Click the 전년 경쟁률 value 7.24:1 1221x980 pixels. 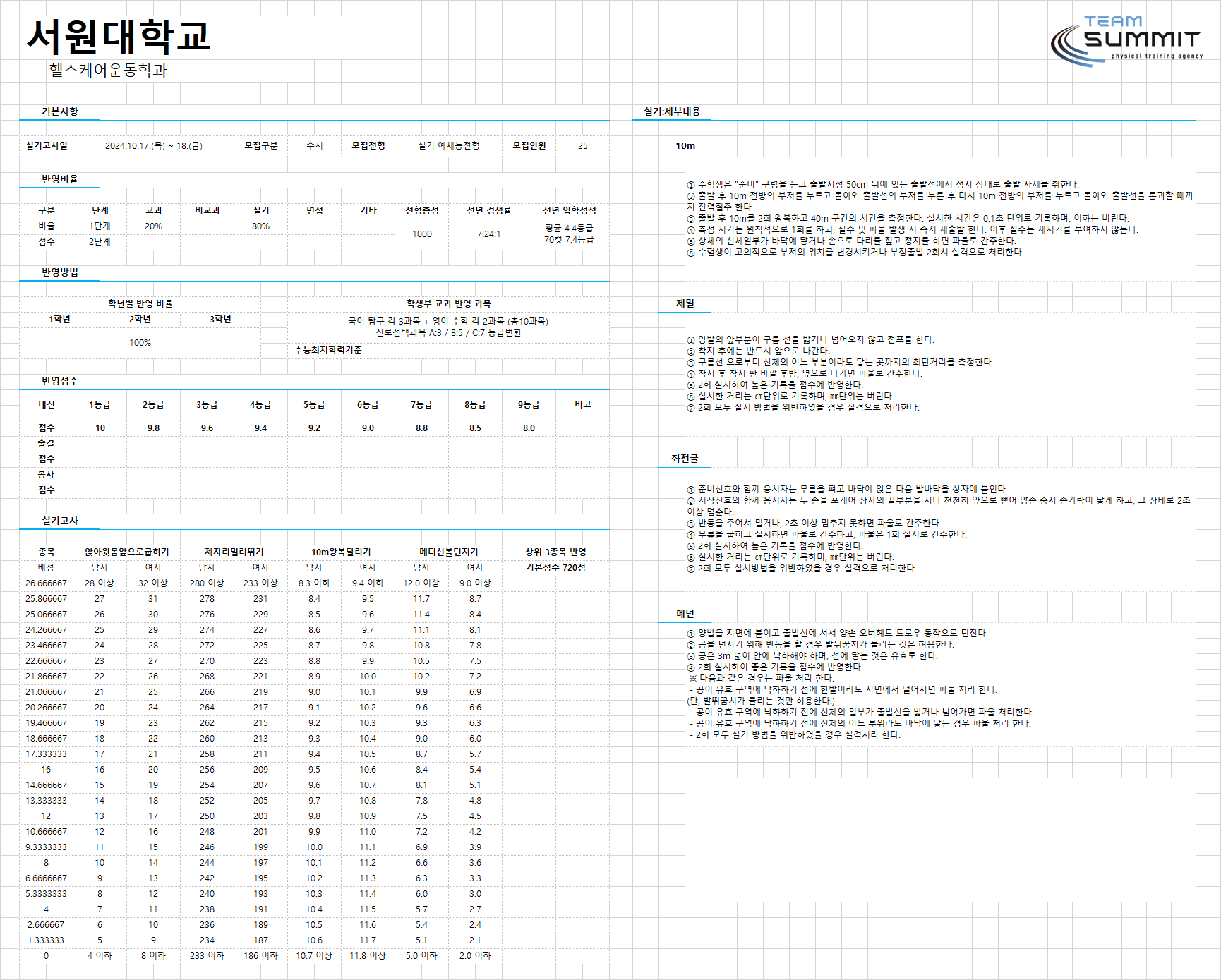[x=488, y=234]
